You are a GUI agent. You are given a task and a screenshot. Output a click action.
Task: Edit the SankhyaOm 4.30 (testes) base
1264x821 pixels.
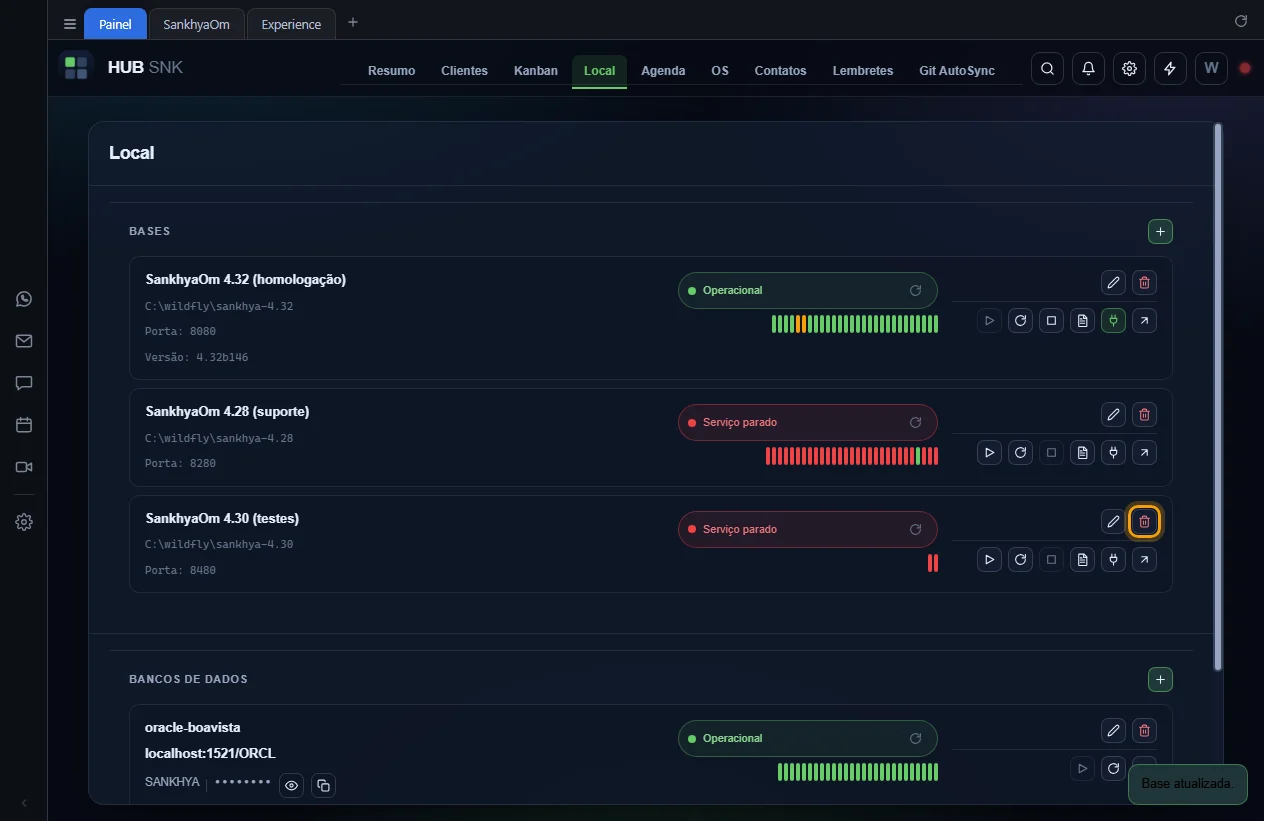(x=1113, y=521)
